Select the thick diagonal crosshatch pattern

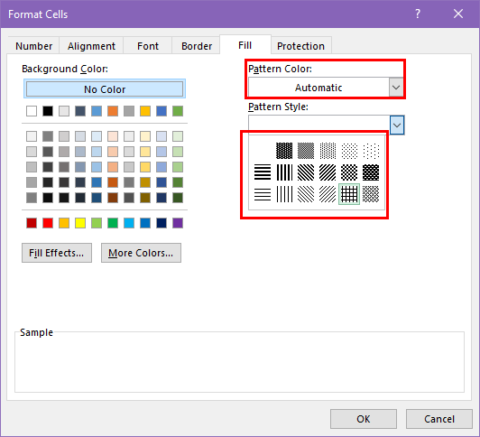(x=371, y=172)
